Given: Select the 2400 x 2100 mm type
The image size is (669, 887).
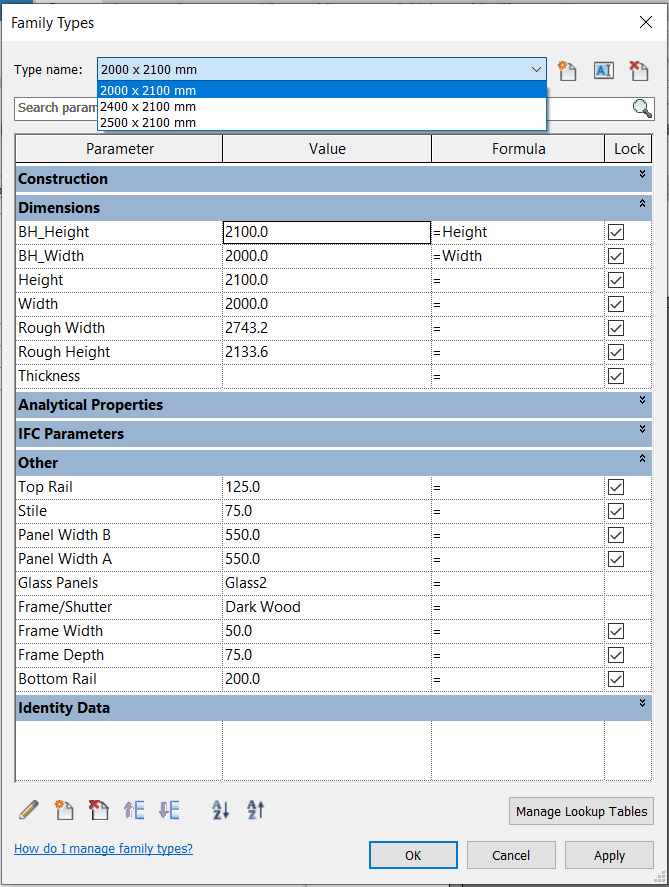Looking at the screenshot, I should tap(148, 106).
